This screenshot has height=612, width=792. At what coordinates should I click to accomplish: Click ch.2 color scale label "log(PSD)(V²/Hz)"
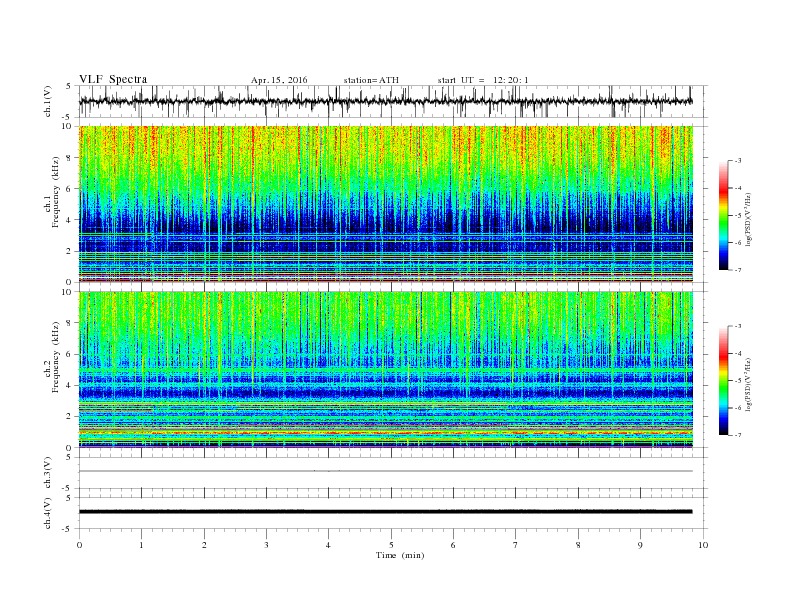[749, 385]
